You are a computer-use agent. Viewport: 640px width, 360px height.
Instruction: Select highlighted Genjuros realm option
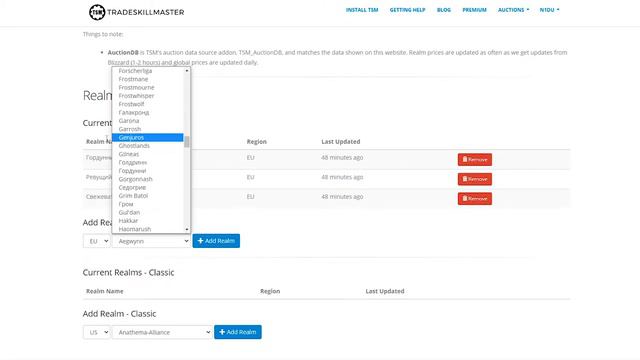147,138
